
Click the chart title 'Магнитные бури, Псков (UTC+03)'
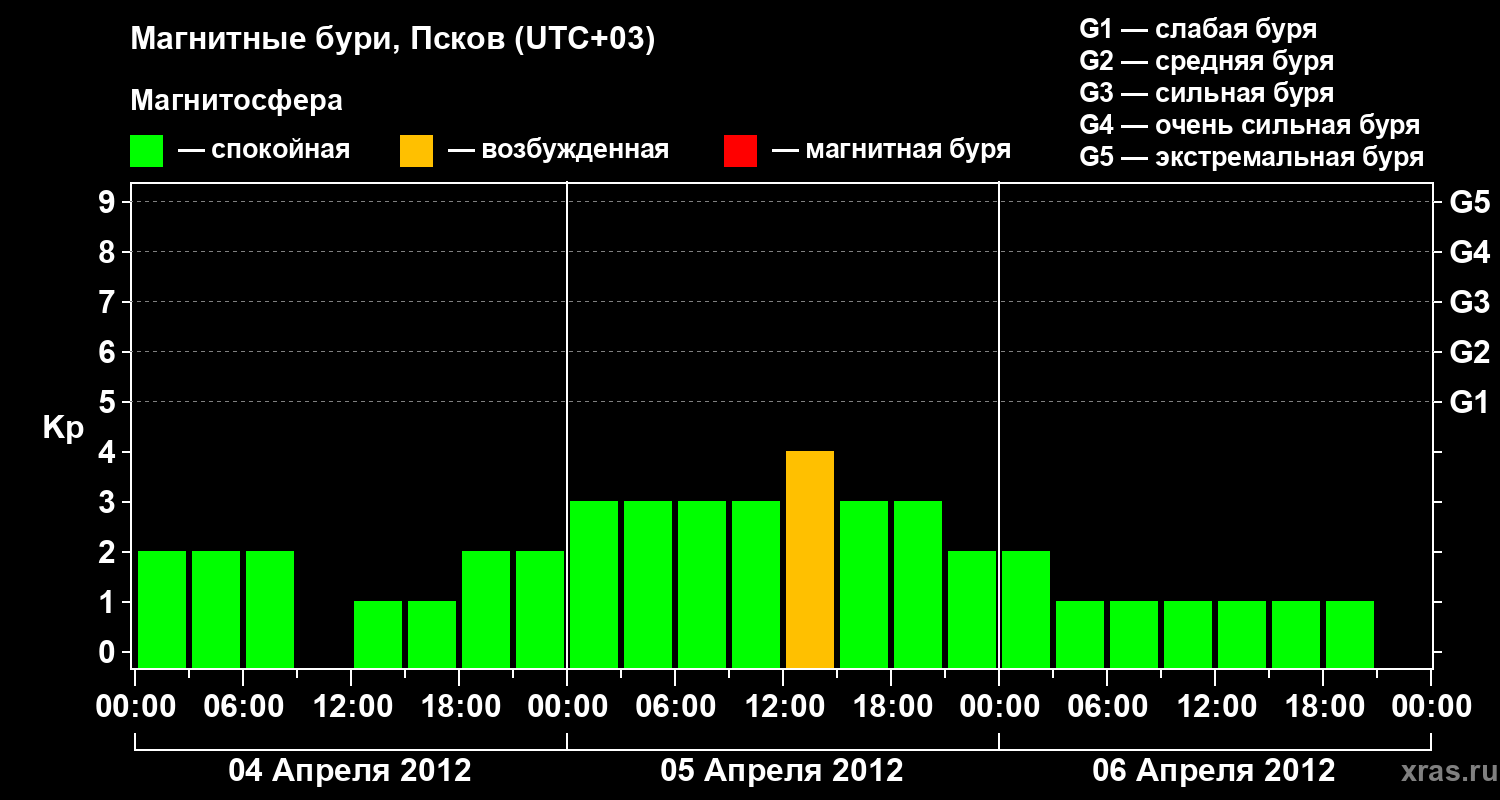point(393,40)
